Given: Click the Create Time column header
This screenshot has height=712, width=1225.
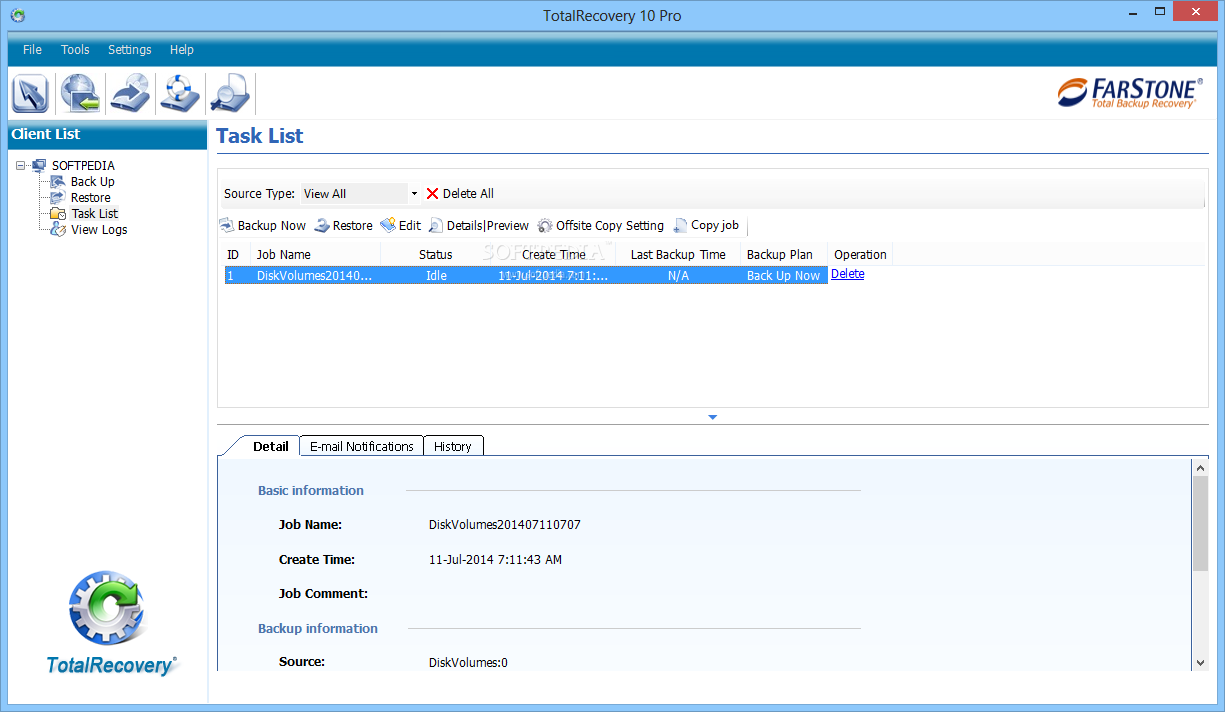Looking at the screenshot, I should pos(553,254).
